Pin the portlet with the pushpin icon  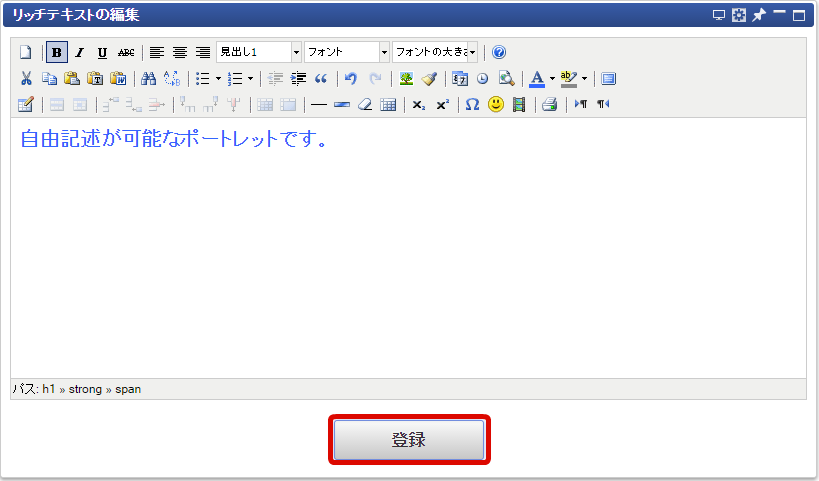tap(758, 15)
